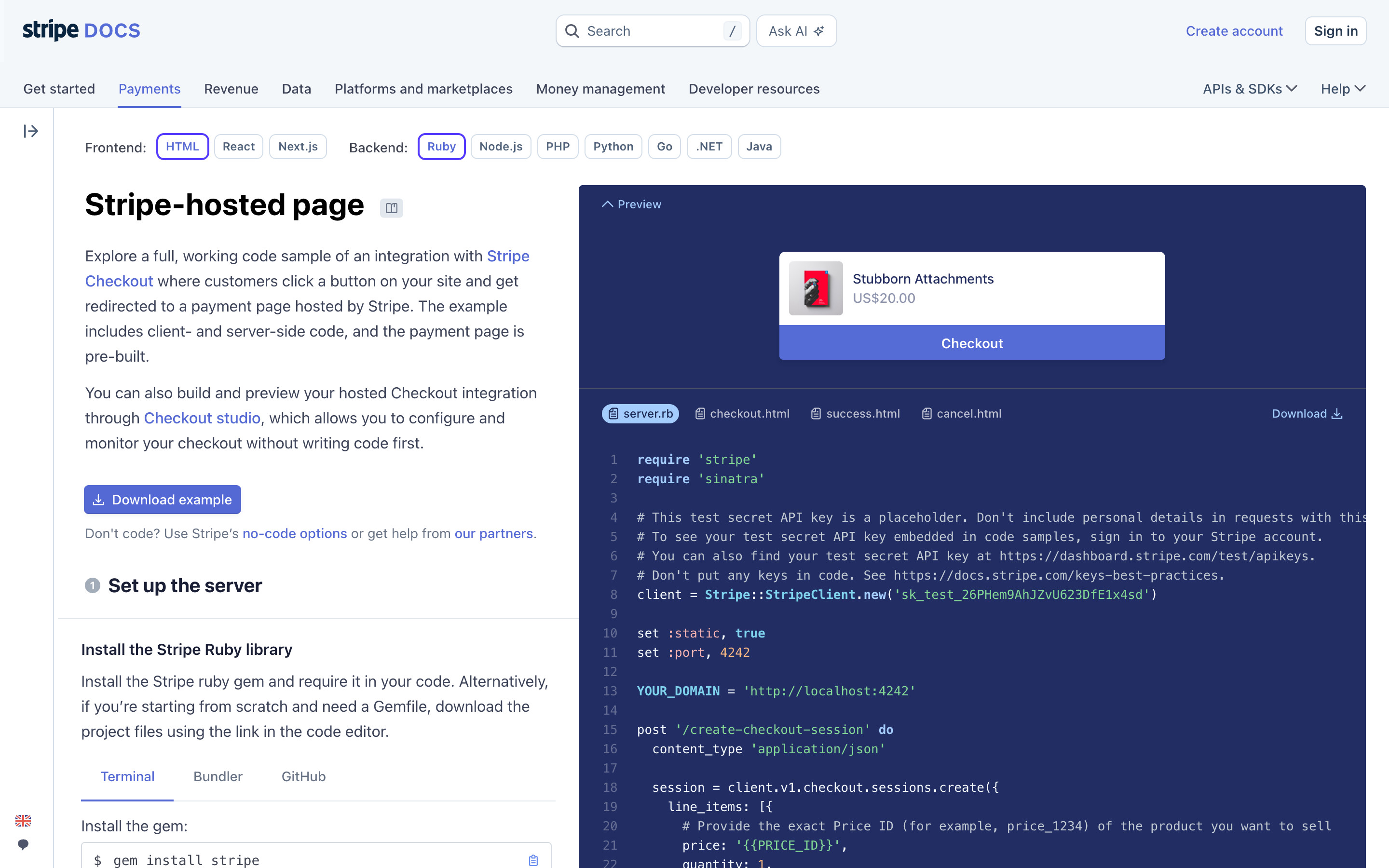Click the sk_test API key string
The height and width of the screenshot is (868, 1389).
[1022, 595]
